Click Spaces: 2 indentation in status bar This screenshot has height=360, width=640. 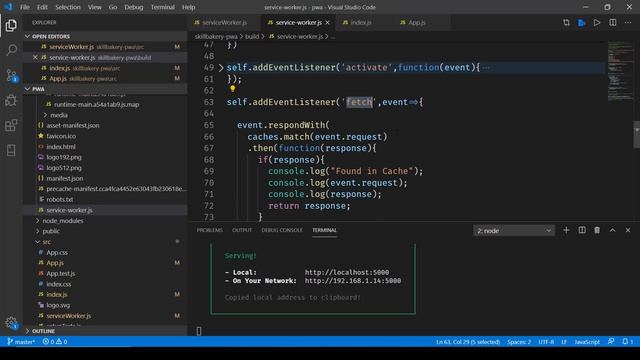[x=519, y=342]
